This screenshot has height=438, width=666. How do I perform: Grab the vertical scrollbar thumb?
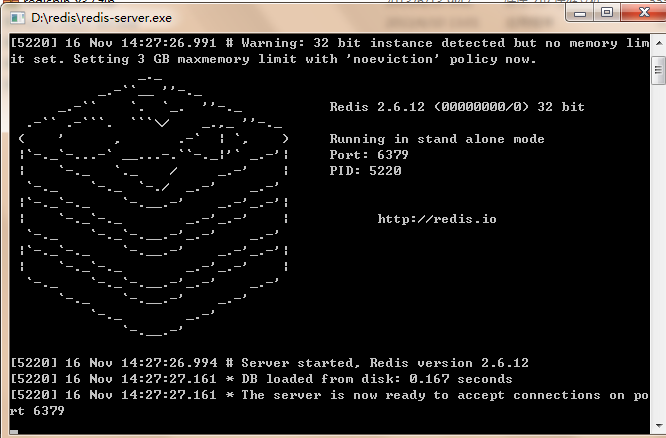[658, 70]
